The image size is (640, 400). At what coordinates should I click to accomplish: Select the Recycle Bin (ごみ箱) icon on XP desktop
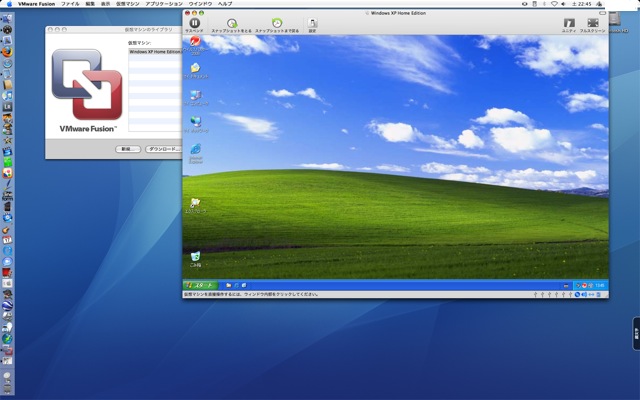click(196, 257)
